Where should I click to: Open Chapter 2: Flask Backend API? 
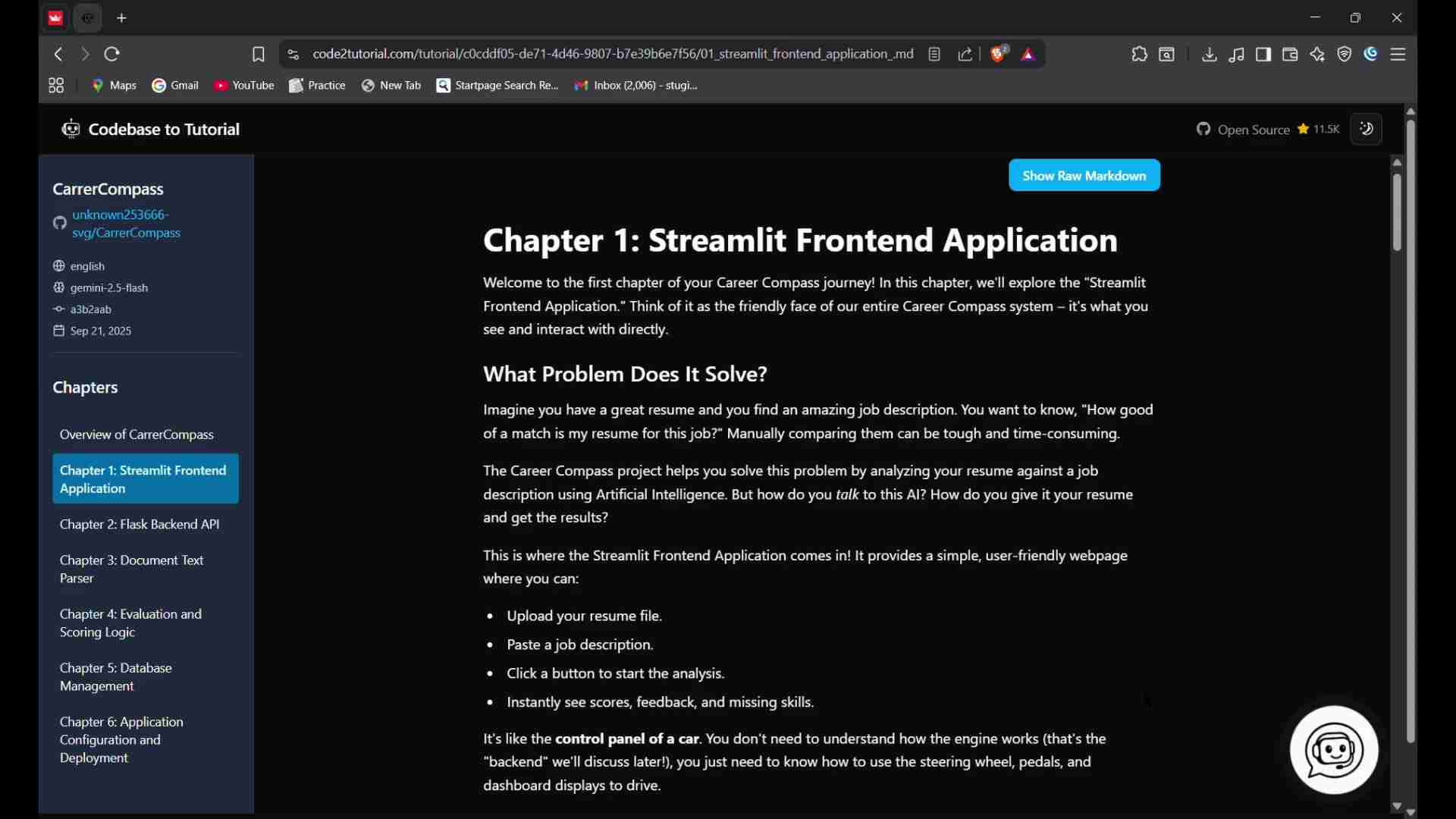point(140,526)
